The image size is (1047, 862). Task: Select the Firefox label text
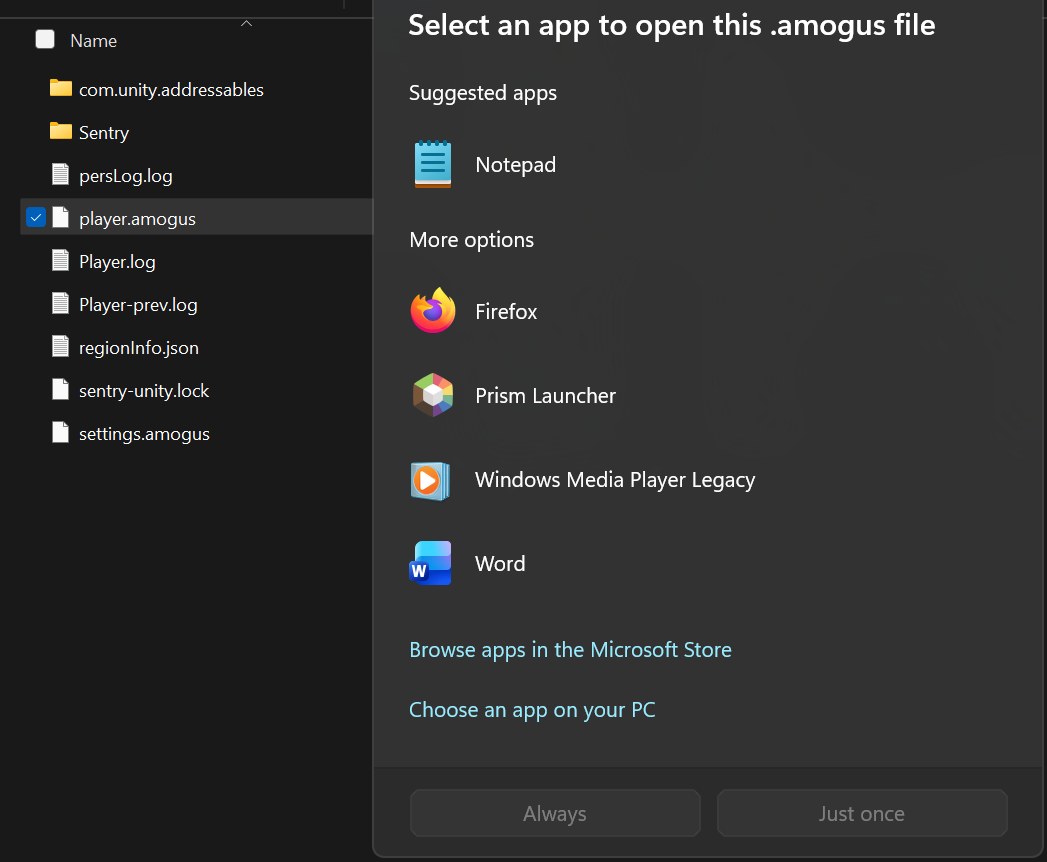coord(506,311)
